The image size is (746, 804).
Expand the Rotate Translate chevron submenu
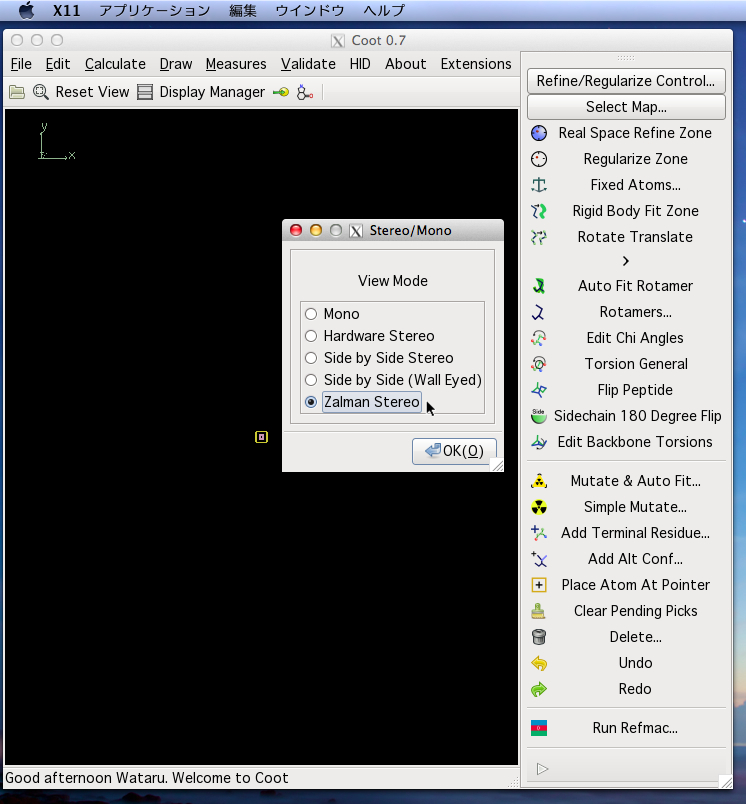(626, 261)
